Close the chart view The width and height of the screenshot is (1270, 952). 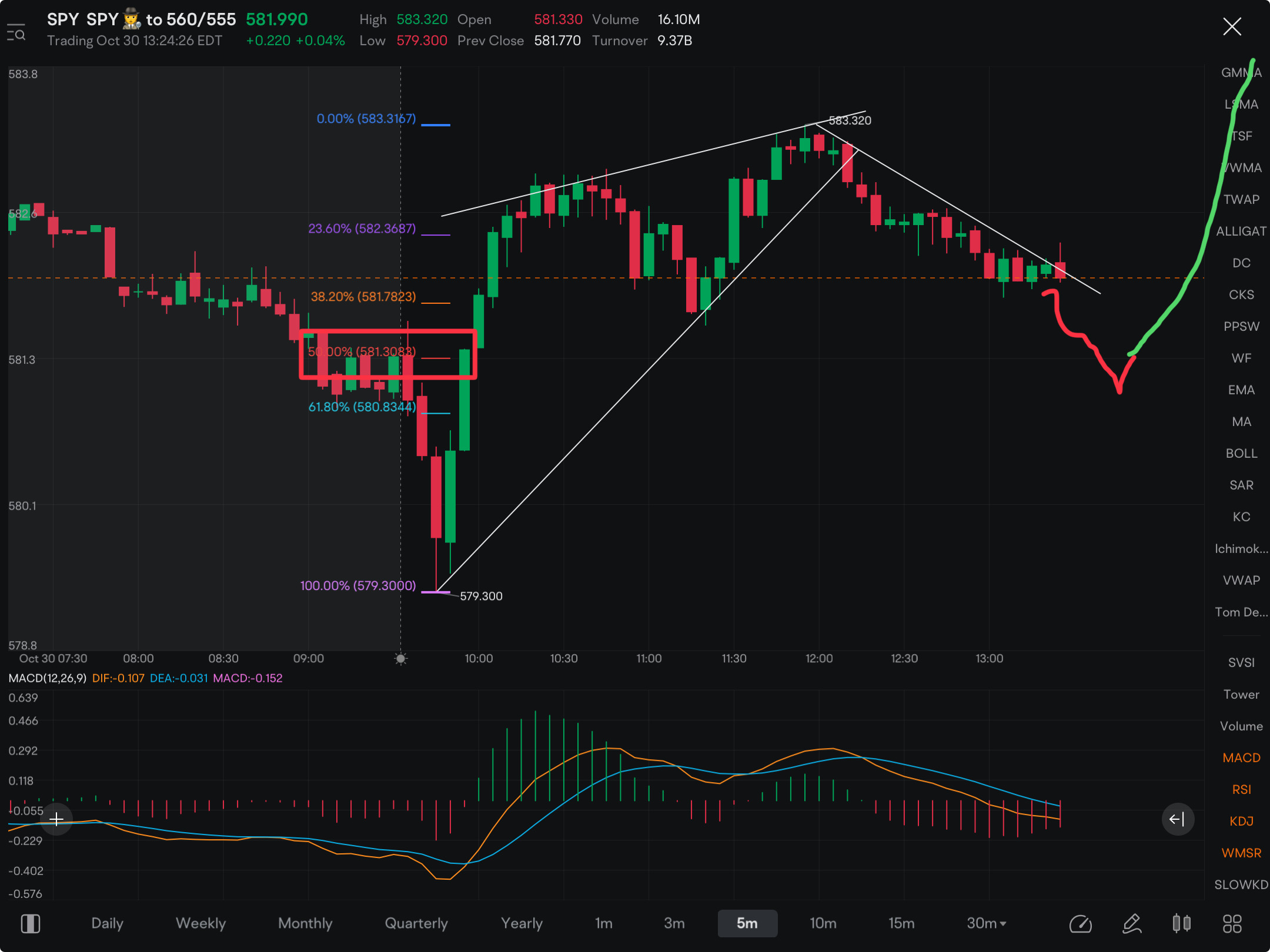(1232, 26)
